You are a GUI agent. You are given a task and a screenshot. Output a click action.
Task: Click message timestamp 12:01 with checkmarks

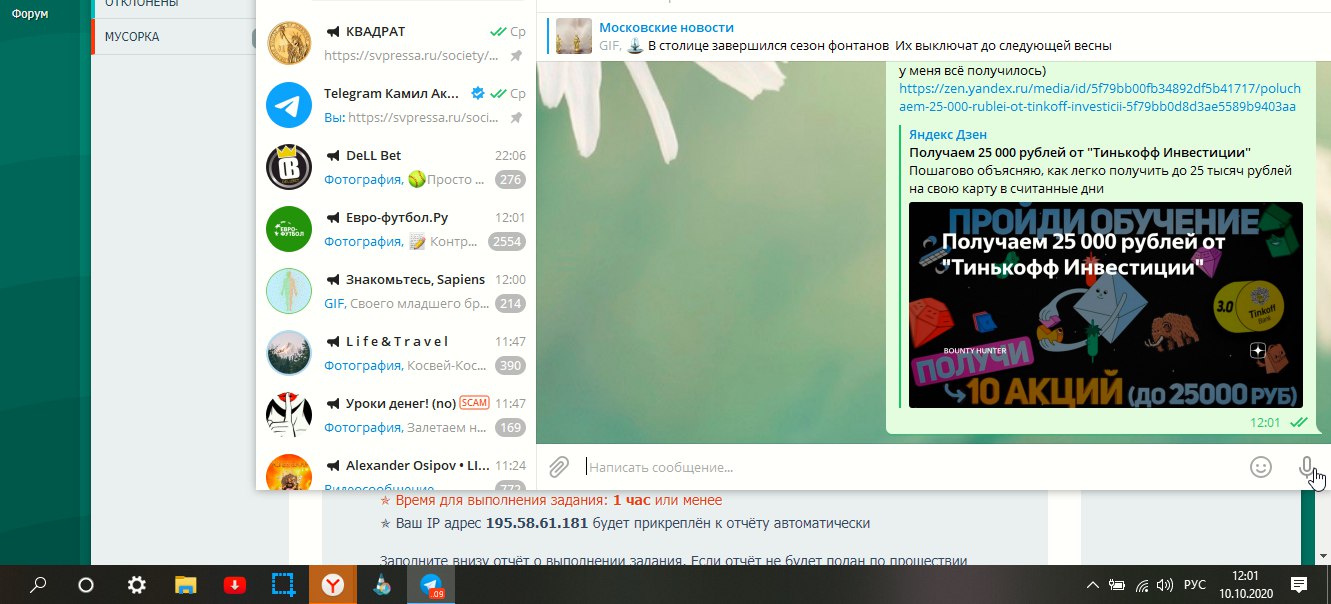(x=1278, y=422)
